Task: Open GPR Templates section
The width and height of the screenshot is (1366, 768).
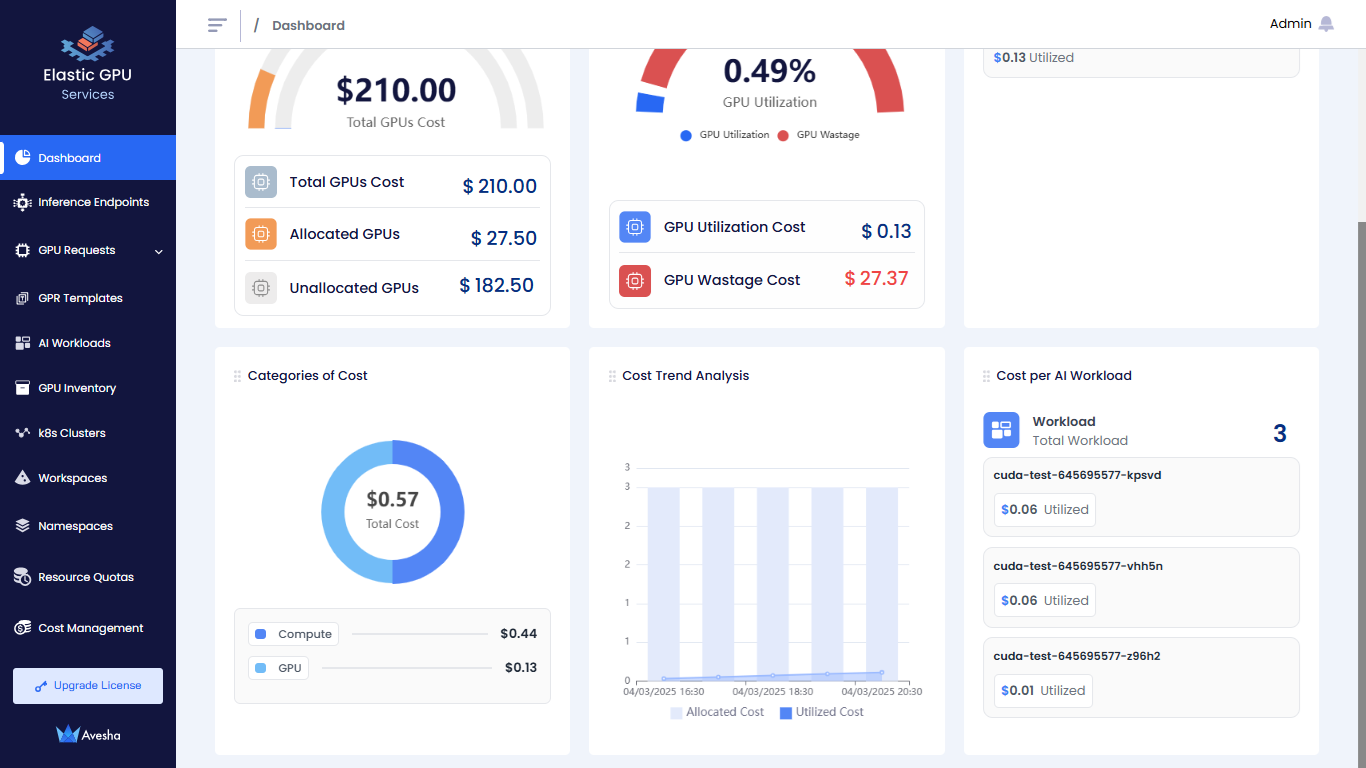Action: click(x=88, y=298)
